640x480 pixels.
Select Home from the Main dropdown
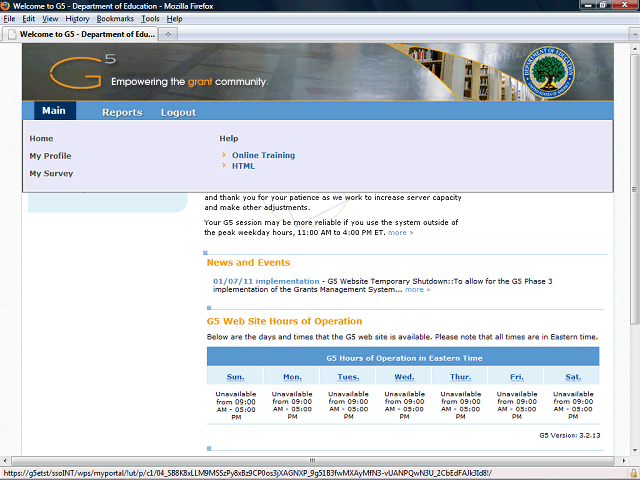point(41,138)
